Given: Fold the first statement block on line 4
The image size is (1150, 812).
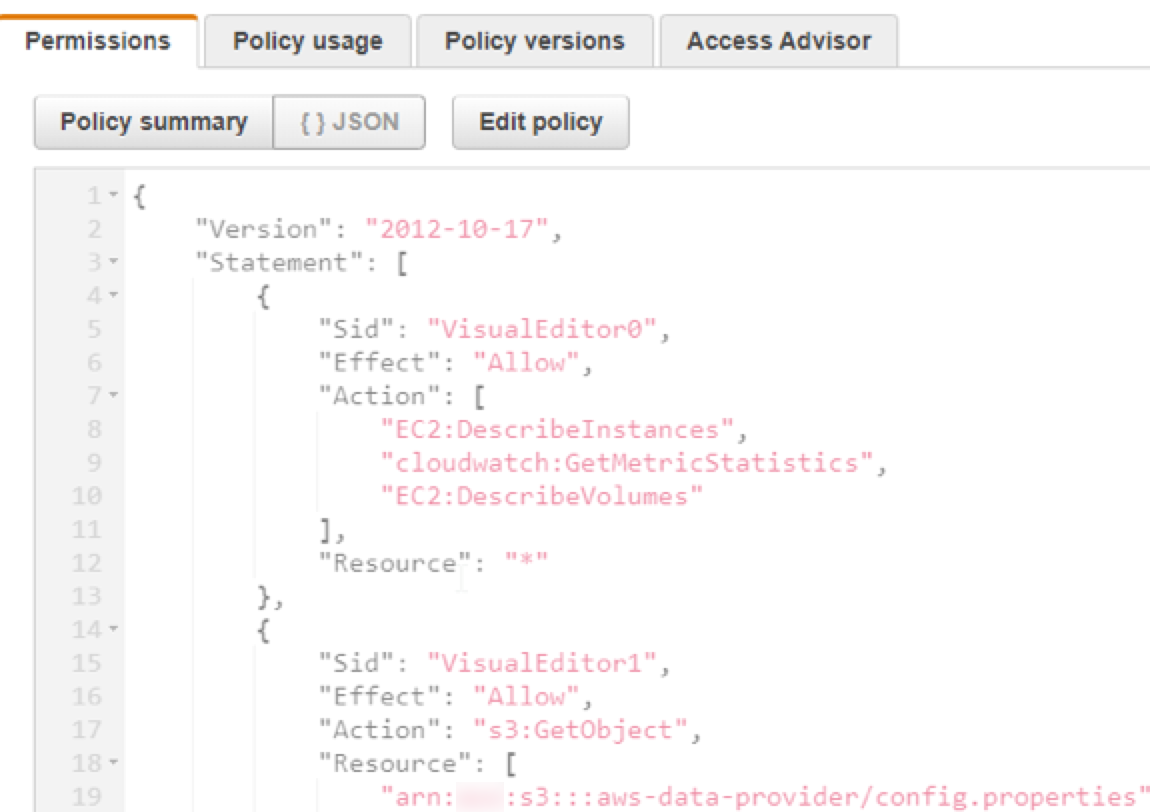Looking at the screenshot, I should [x=113, y=296].
